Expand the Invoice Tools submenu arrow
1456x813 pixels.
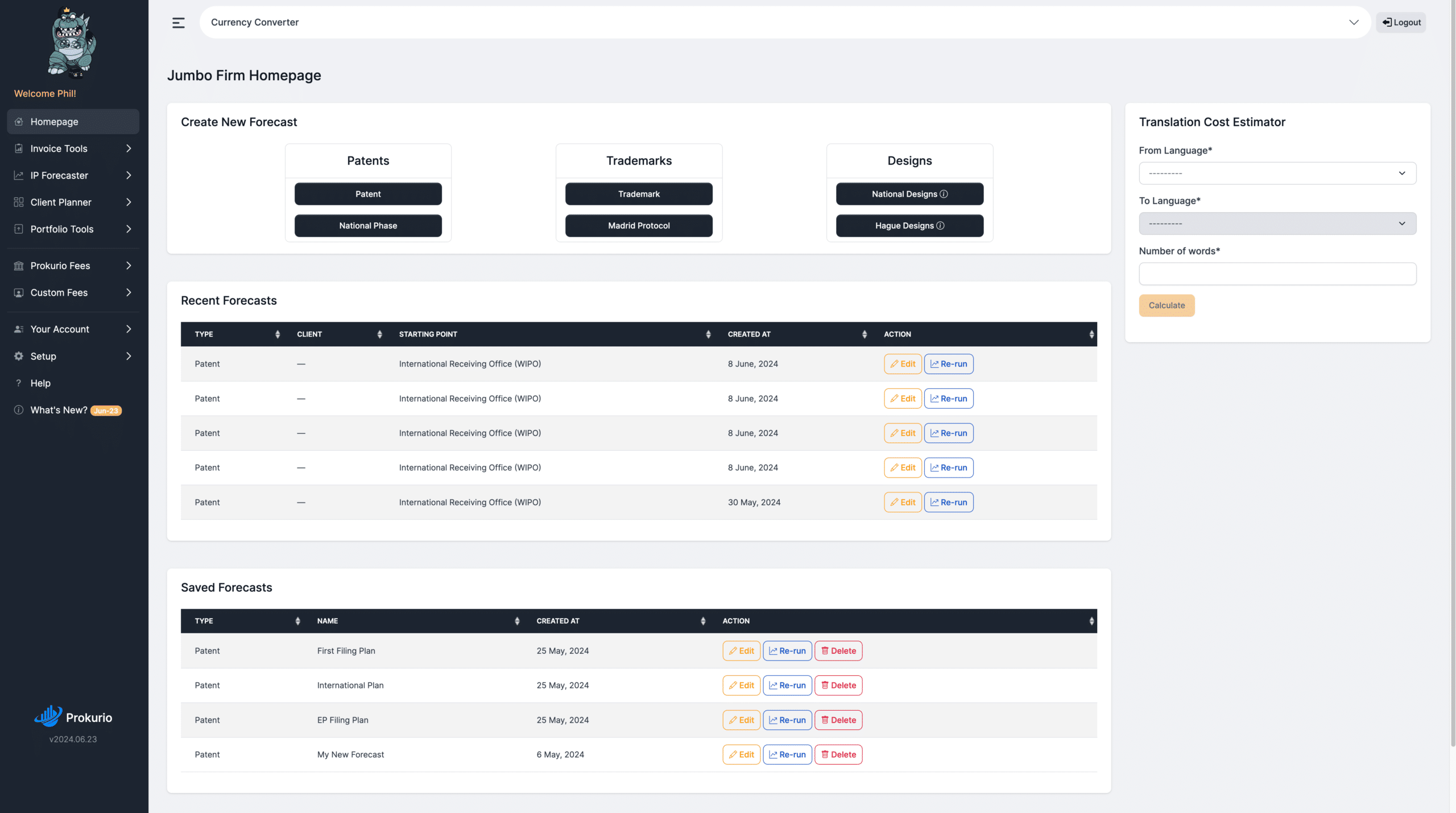point(129,148)
